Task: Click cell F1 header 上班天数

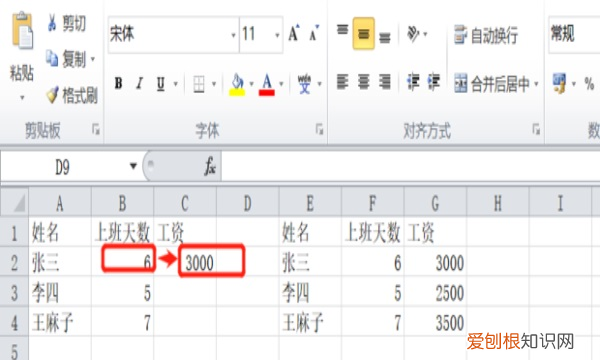Action: pos(373,232)
